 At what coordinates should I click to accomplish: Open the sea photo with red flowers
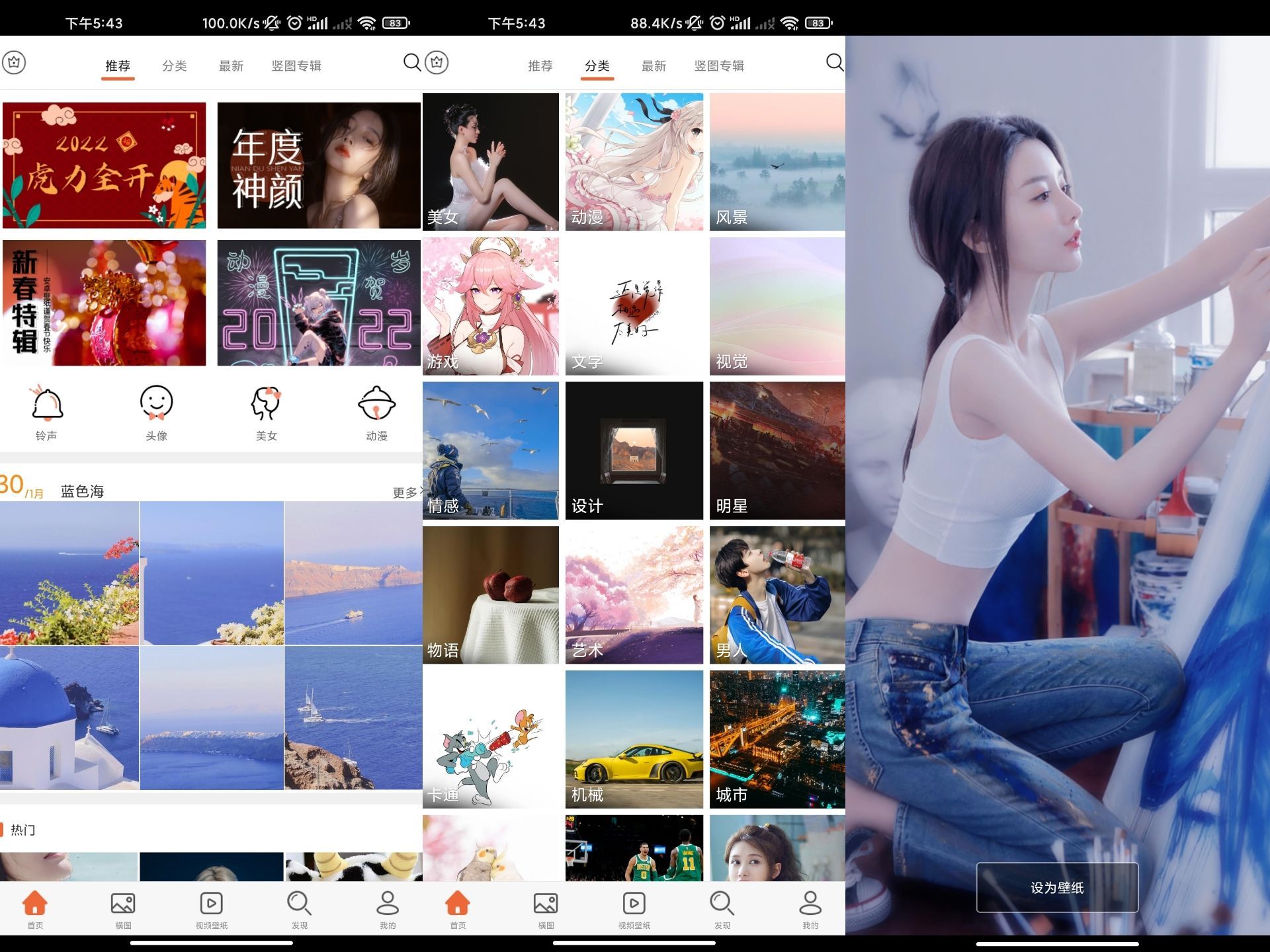click(69, 573)
